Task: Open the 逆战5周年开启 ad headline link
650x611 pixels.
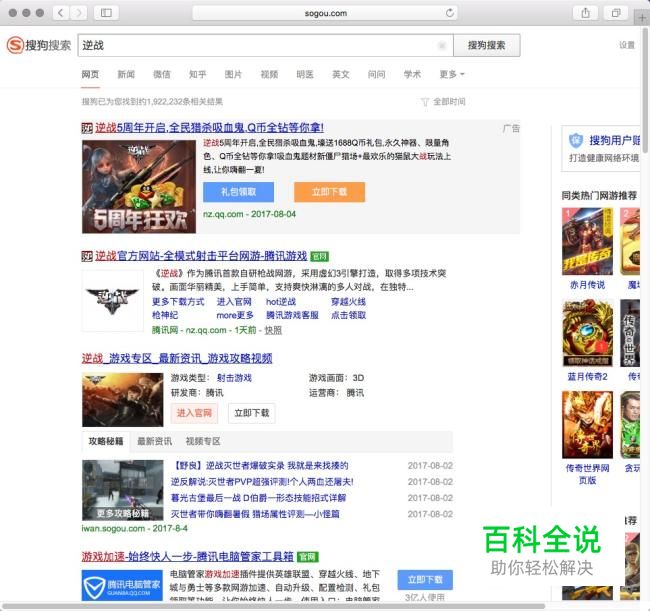Action: [x=209, y=128]
